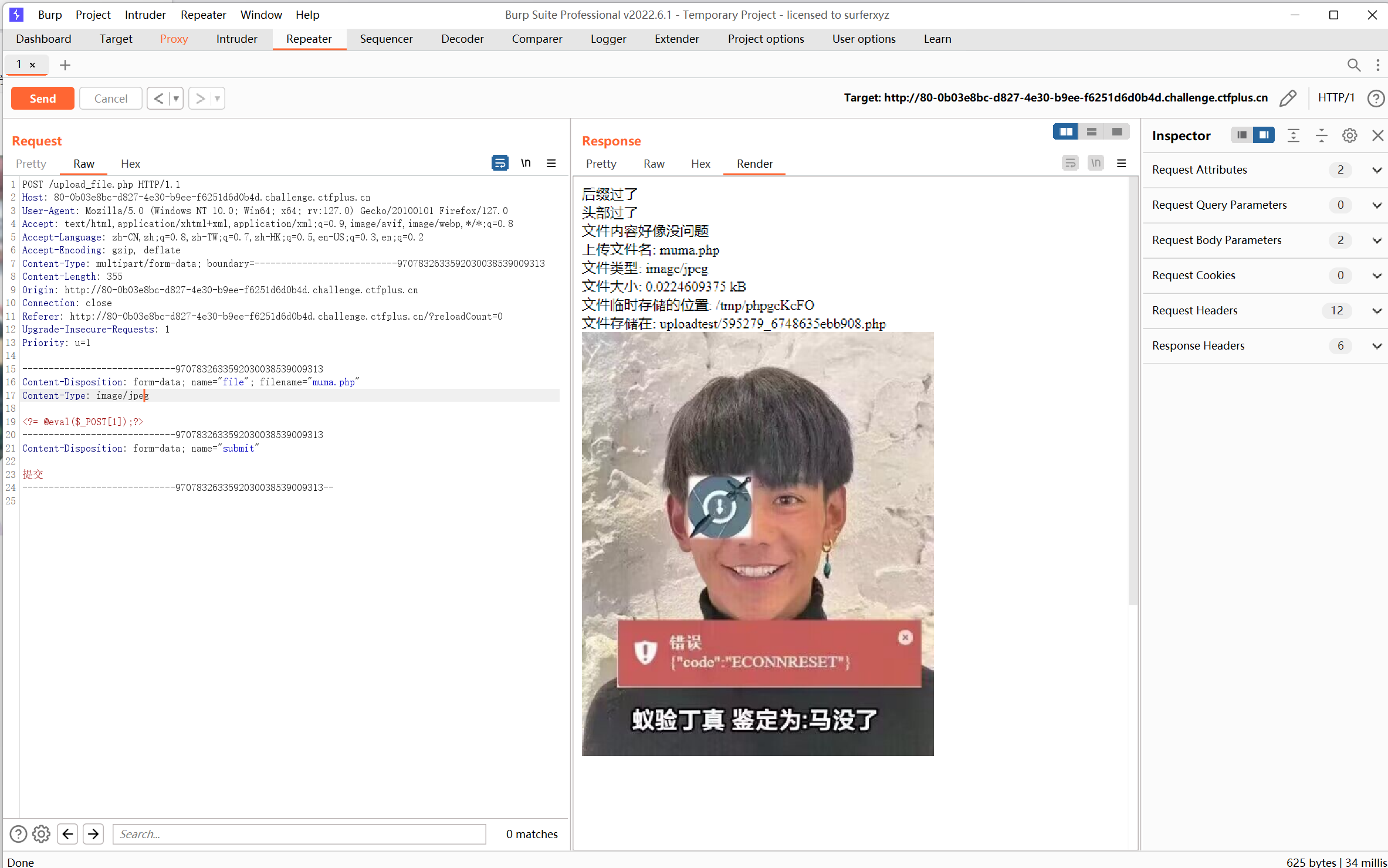This screenshot has height=868, width=1388.
Task: Click the Response vertical scrollbar
Action: coord(1133,392)
